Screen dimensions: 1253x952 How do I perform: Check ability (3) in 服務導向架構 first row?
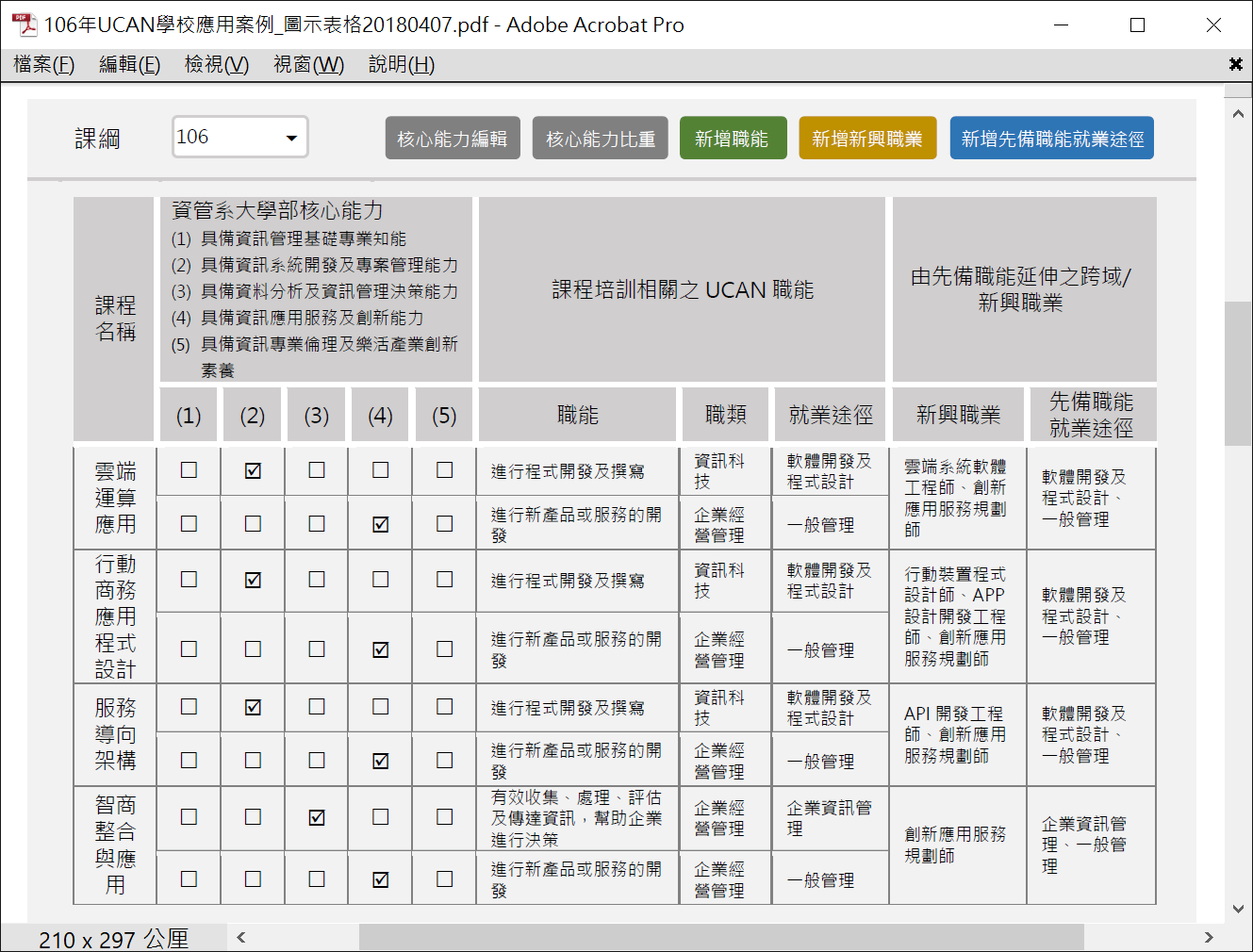[x=317, y=707]
